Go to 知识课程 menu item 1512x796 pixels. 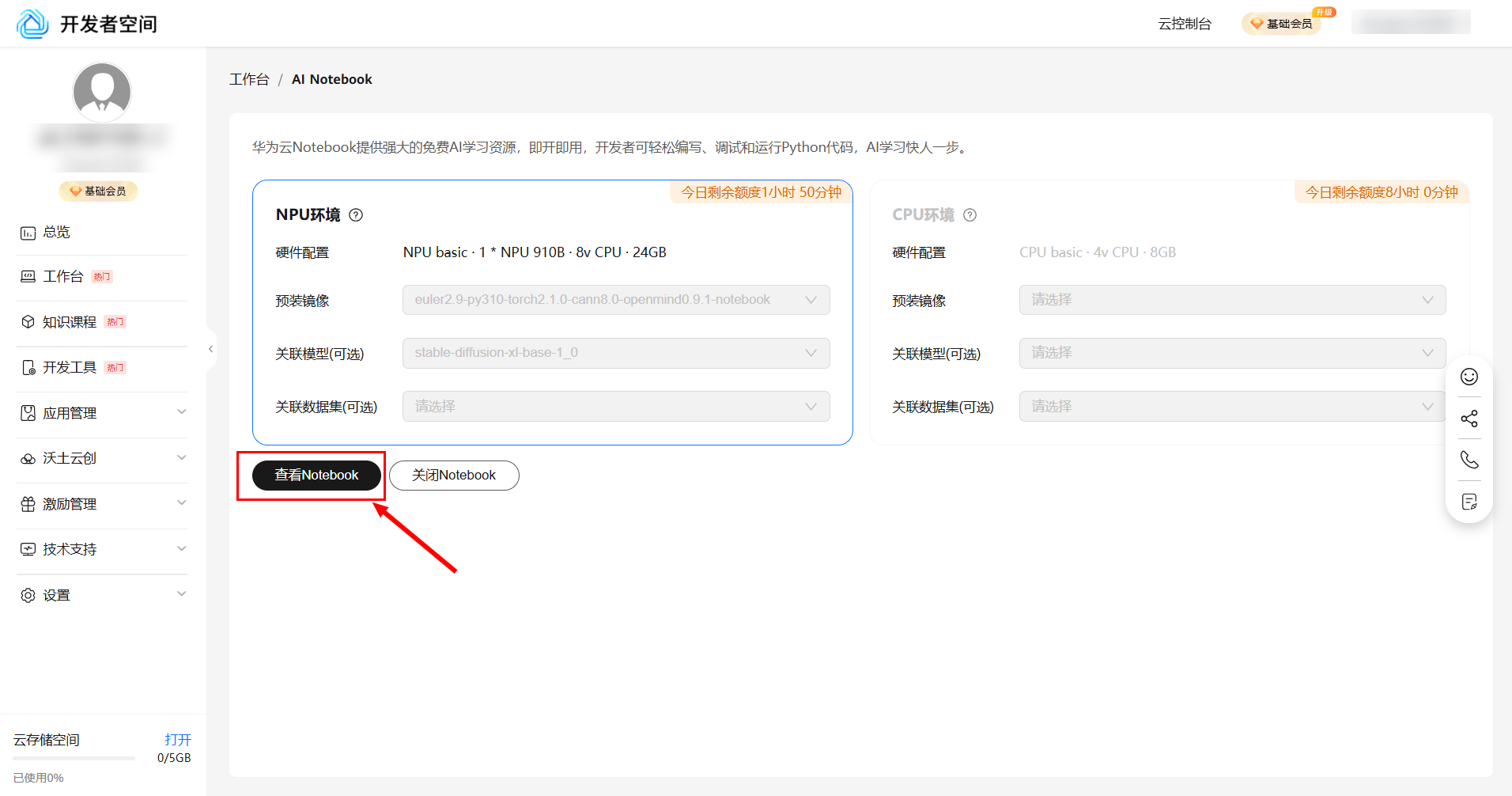coord(70,322)
